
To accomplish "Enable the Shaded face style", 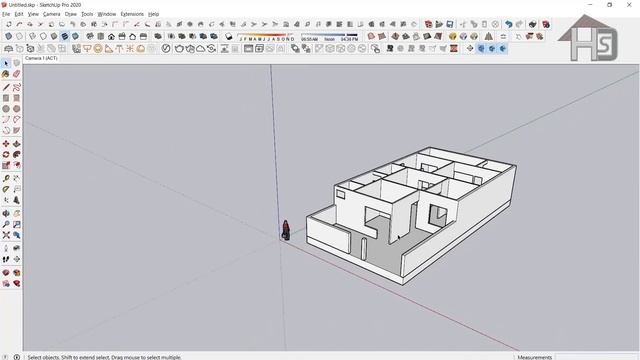I will [54, 36].
